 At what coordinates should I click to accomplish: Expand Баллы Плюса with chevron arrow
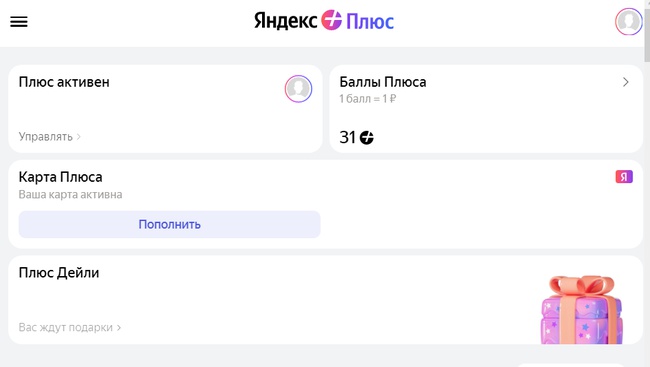[626, 82]
